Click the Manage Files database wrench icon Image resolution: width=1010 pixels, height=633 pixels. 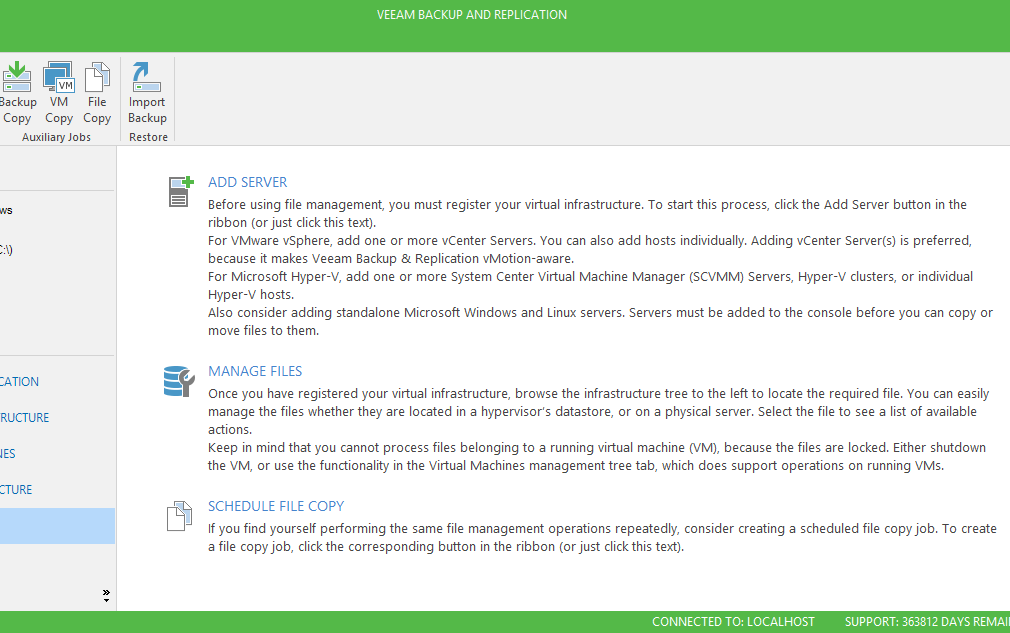pos(179,381)
